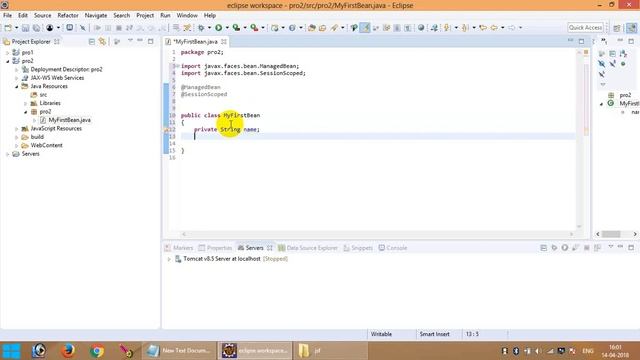Open the Navigate menu
Image resolution: width=640 pixels, height=360 pixels.
click(96, 16)
